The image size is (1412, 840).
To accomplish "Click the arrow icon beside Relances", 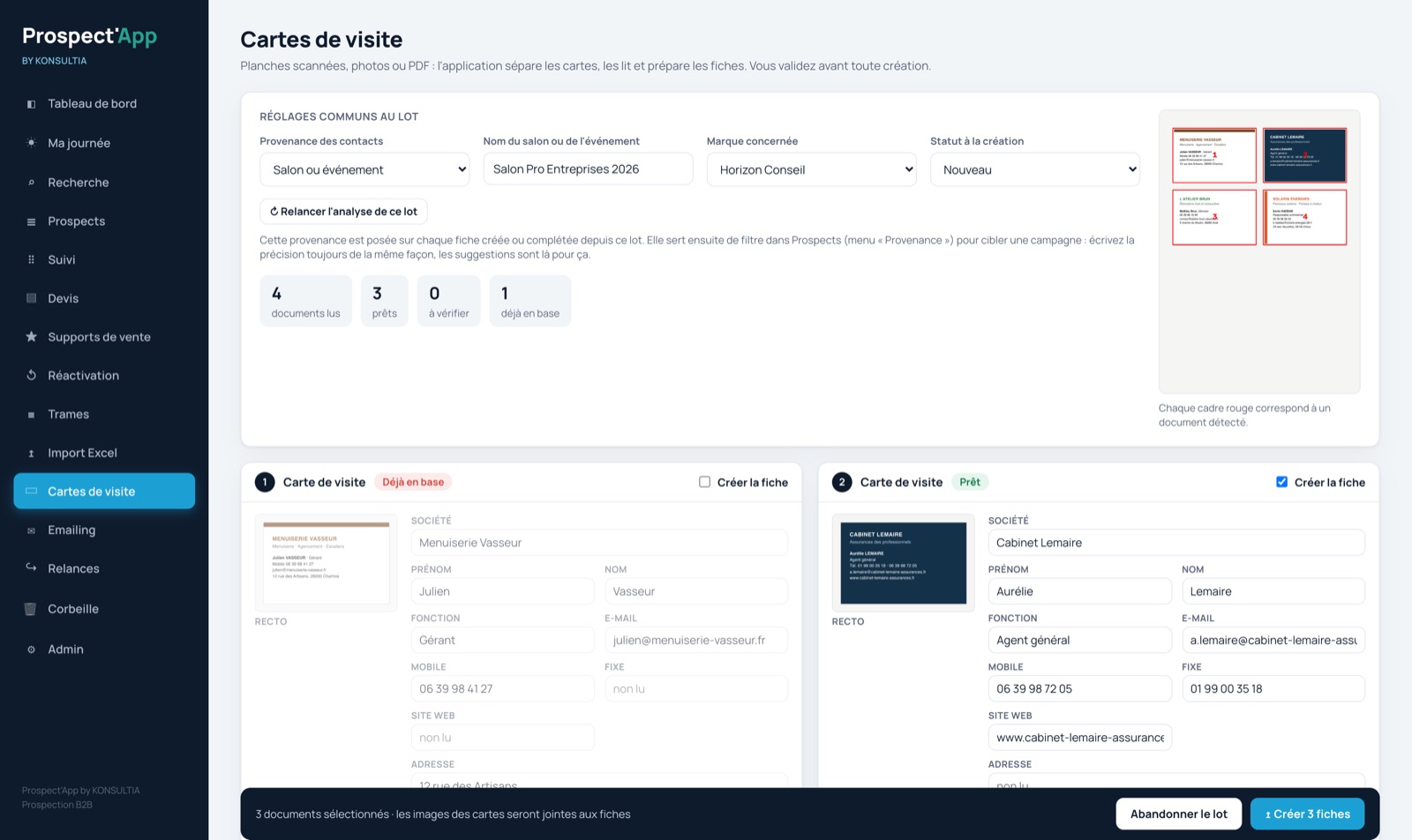I will tap(31, 567).
